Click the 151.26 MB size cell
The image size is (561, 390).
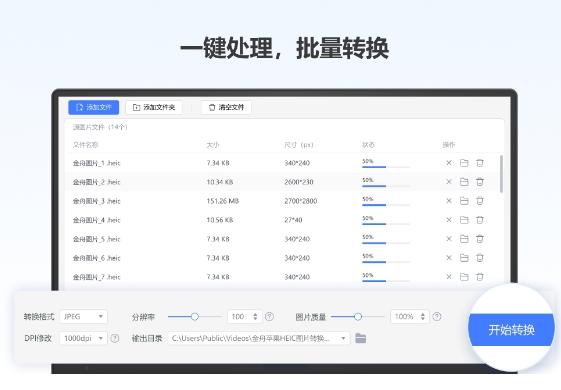tap(223, 201)
